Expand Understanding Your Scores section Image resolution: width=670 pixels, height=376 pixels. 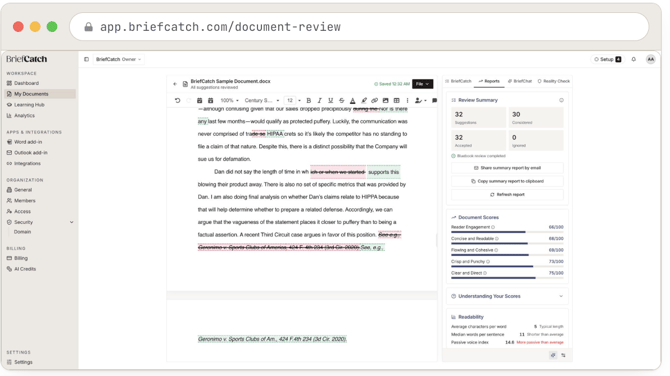507,296
